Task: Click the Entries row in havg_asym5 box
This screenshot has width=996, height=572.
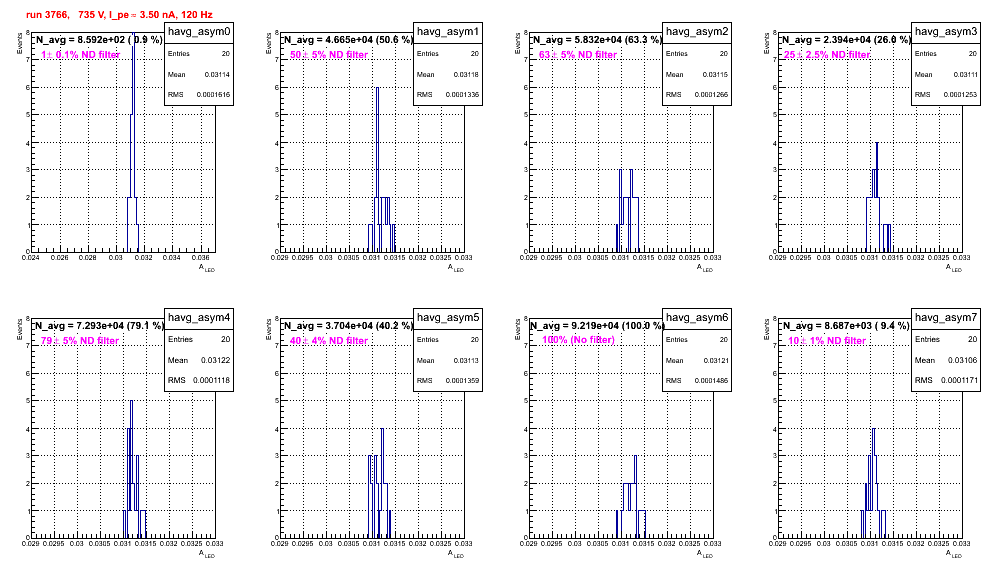Action: (448, 340)
